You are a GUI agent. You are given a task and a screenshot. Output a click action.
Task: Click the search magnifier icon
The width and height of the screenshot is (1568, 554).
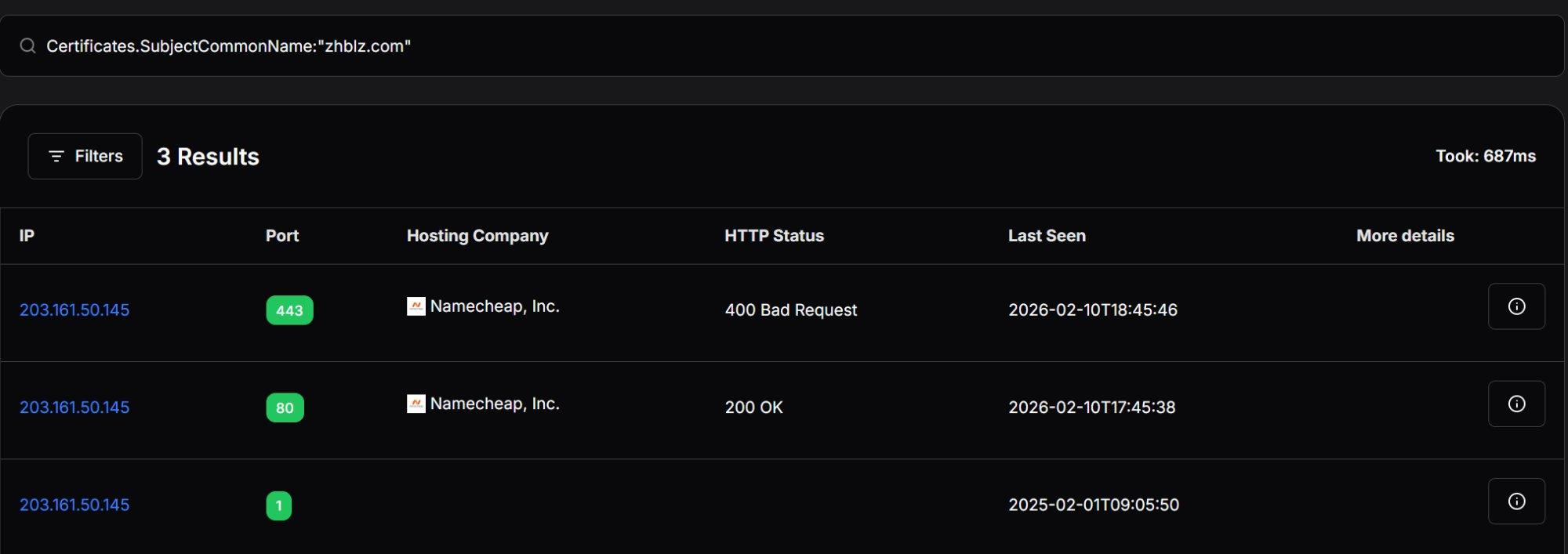point(28,46)
